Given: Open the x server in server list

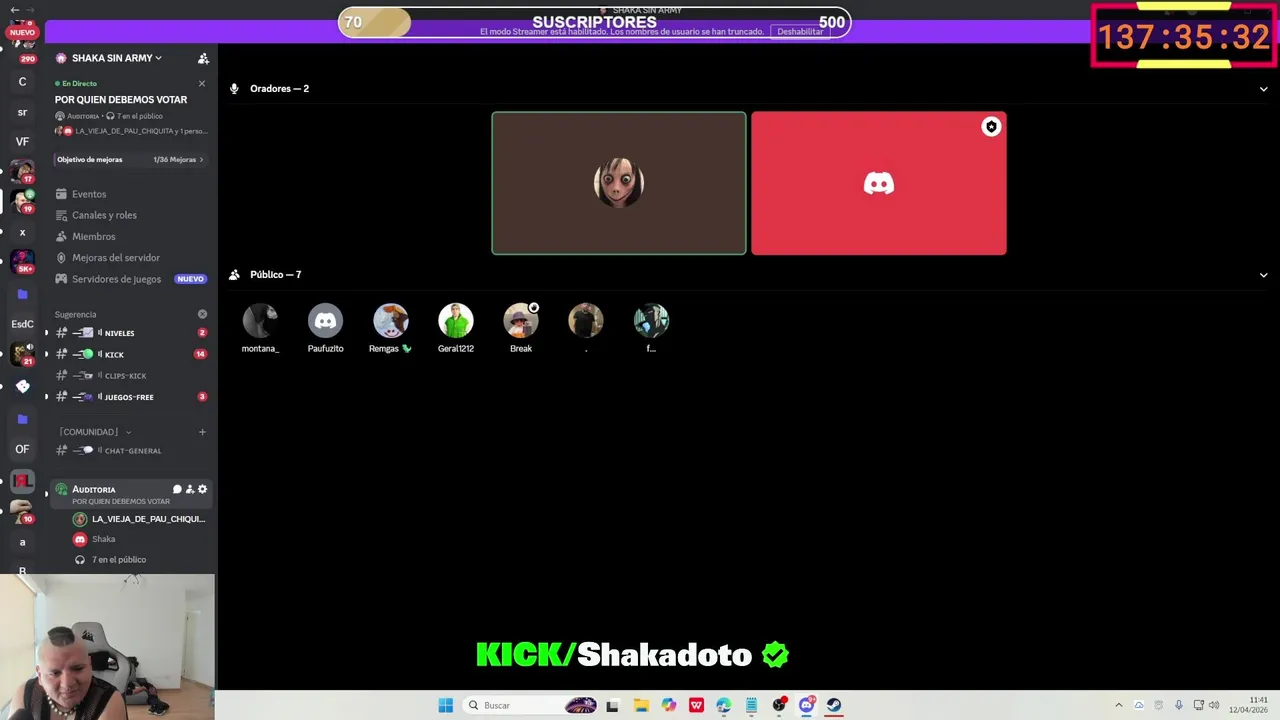Looking at the screenshot, I should [x=22, y=232].
